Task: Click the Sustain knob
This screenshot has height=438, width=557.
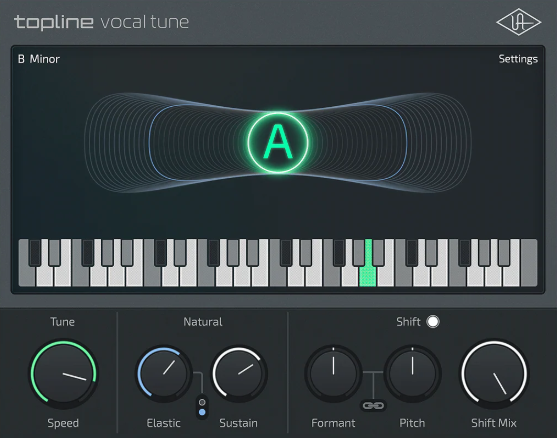Action: pos(239,373)
